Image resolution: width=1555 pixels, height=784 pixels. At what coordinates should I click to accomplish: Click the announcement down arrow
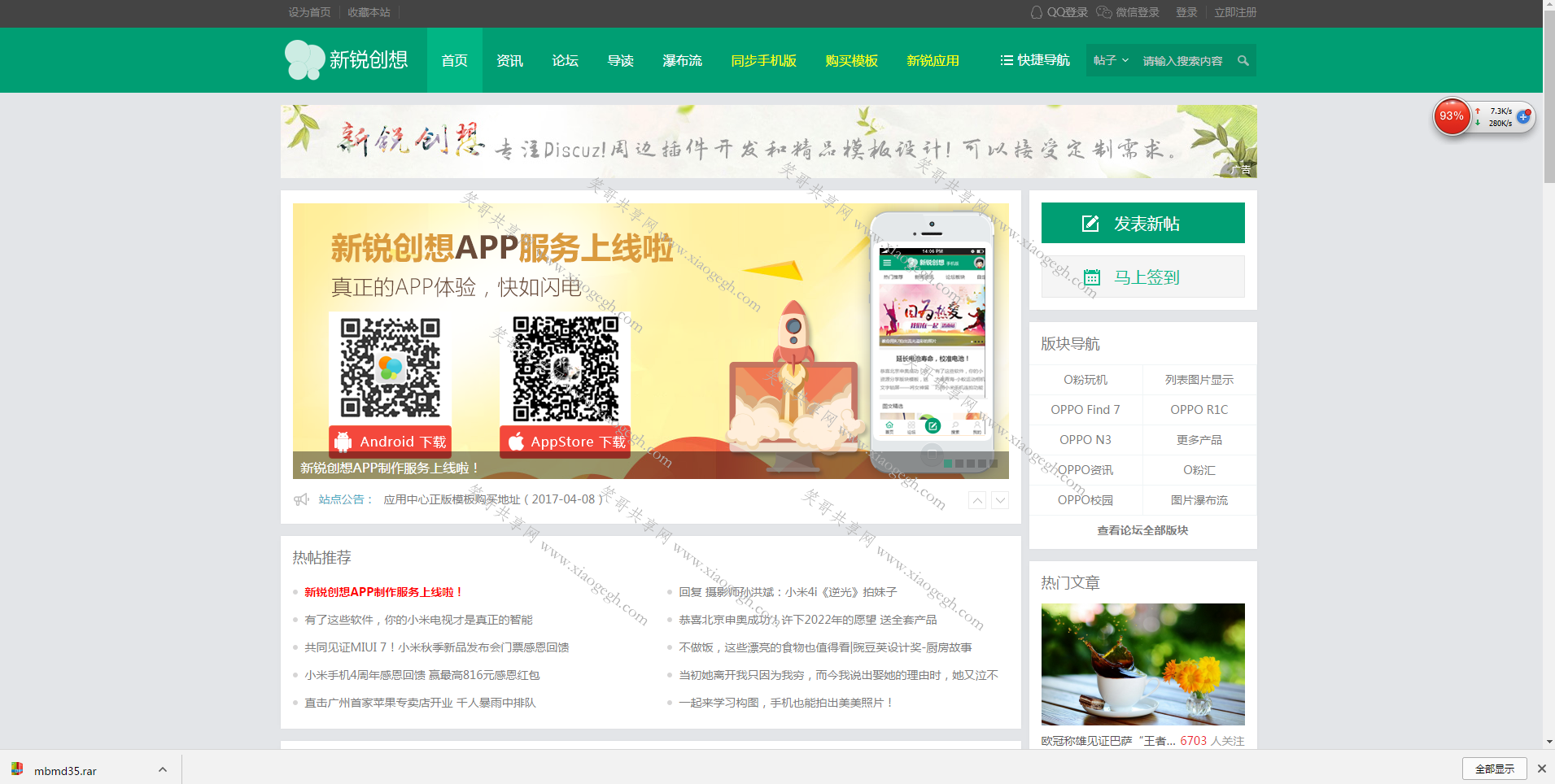point(1000,500)
